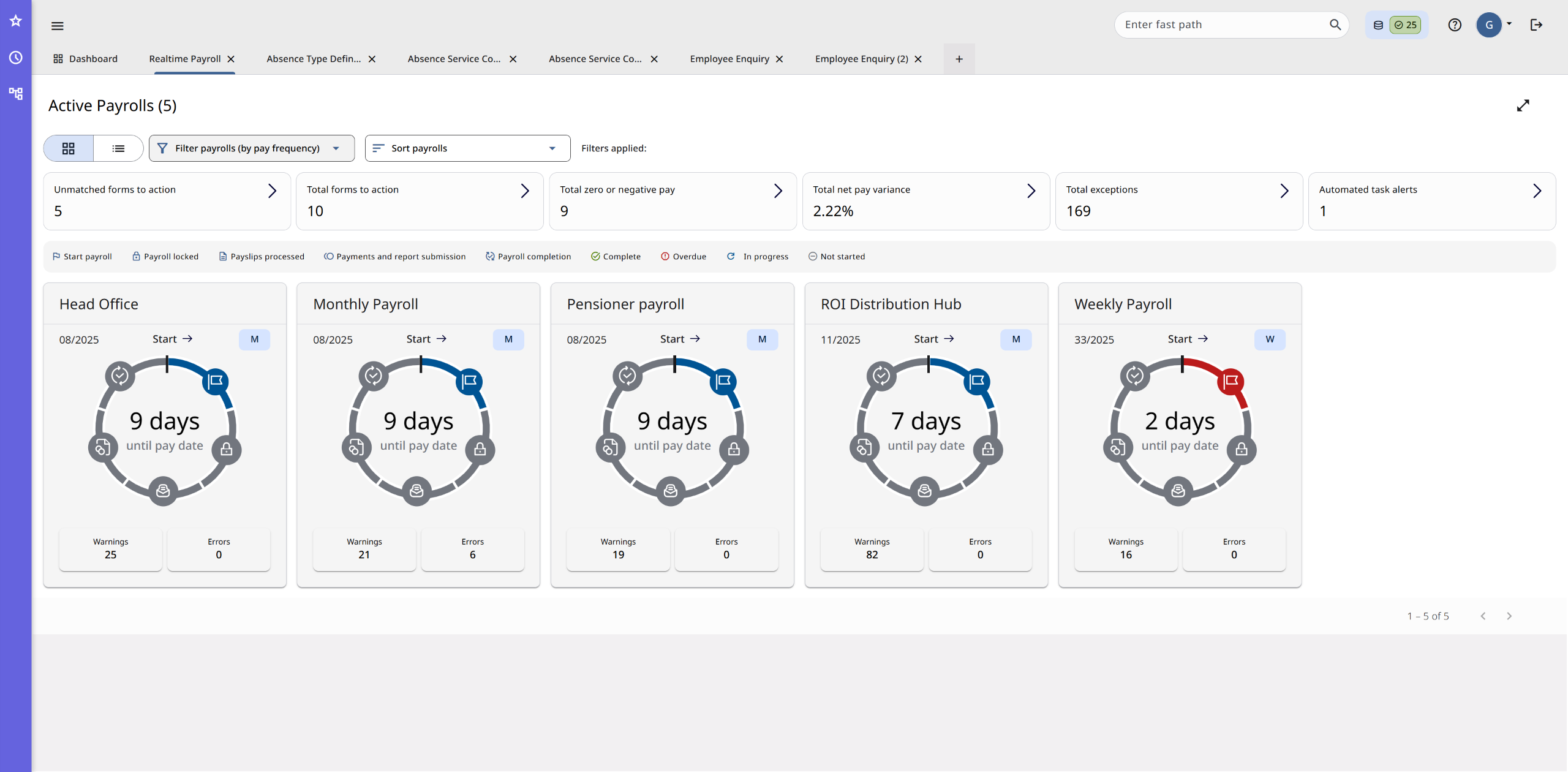Click ROI Distribution Hub start flag icon

pyautogui.click(x=977, y=381)
